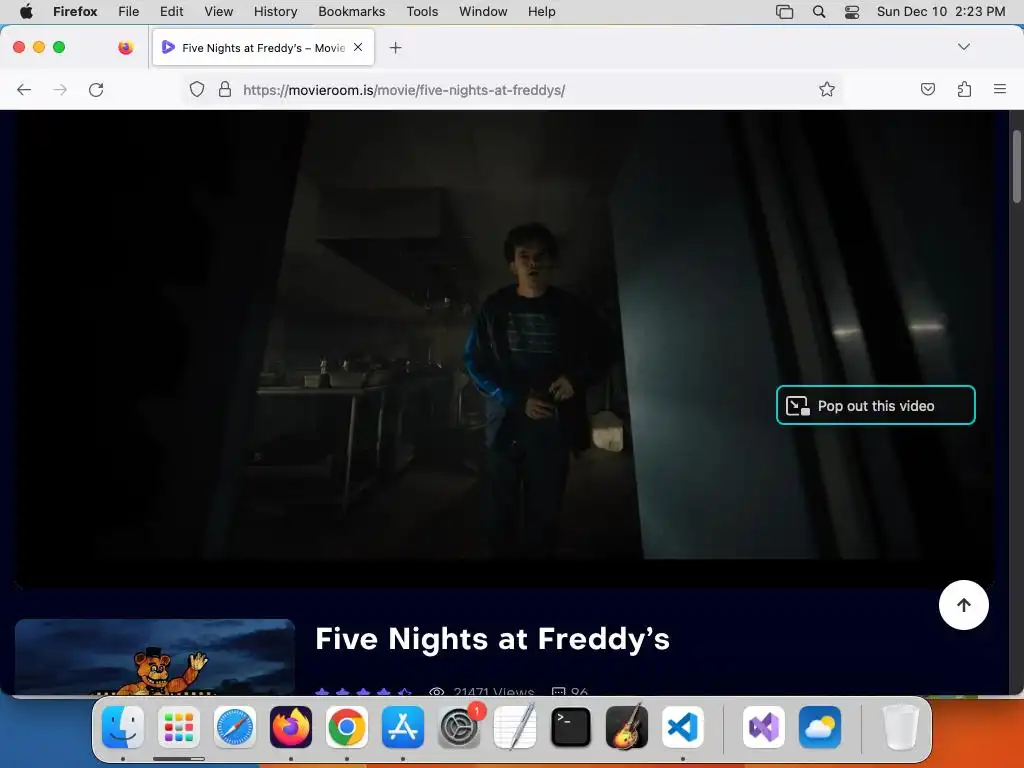View site security lock info
The height and width of the screenshot is (768, 1024).
[225, 89]
